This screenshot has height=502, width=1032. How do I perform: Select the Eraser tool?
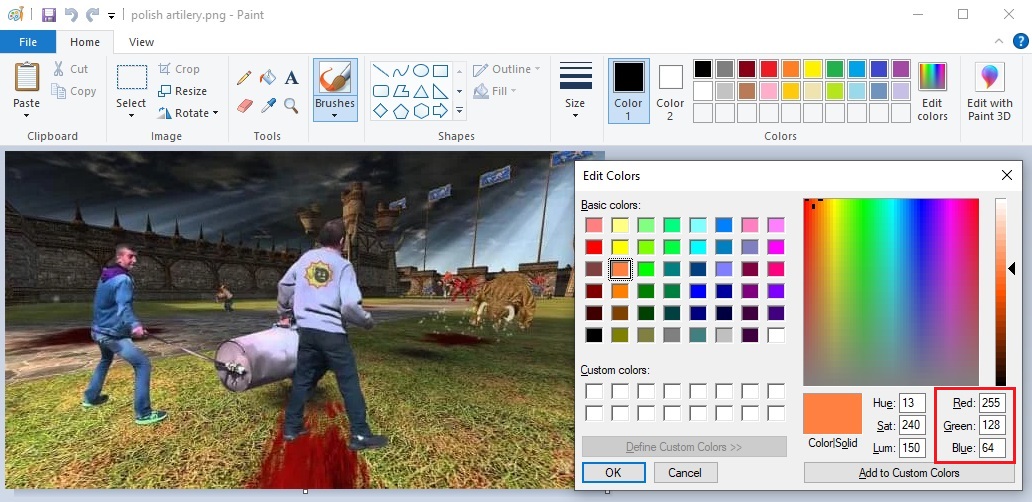244,105
